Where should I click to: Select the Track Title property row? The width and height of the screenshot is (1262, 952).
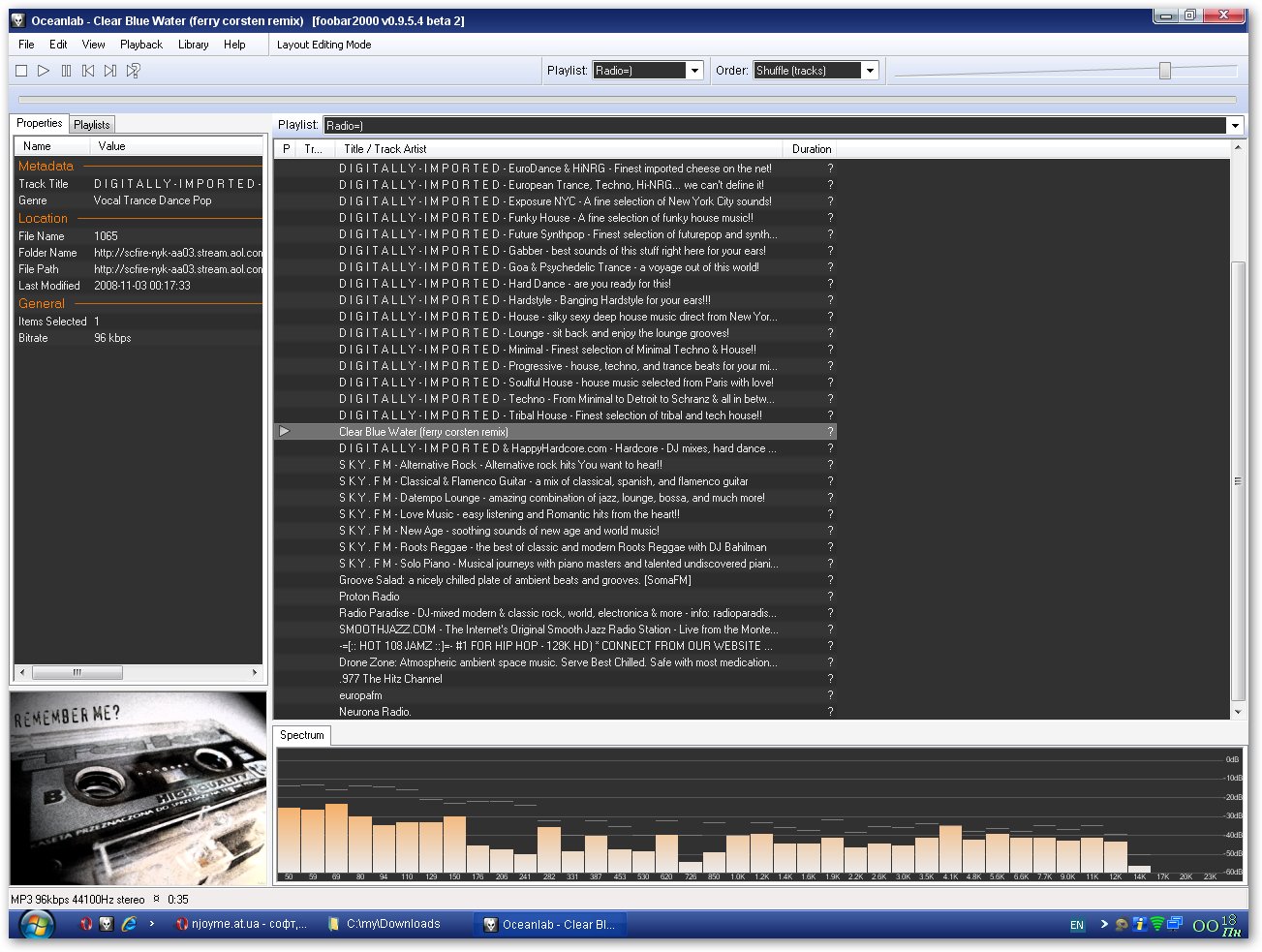(139, 184)
